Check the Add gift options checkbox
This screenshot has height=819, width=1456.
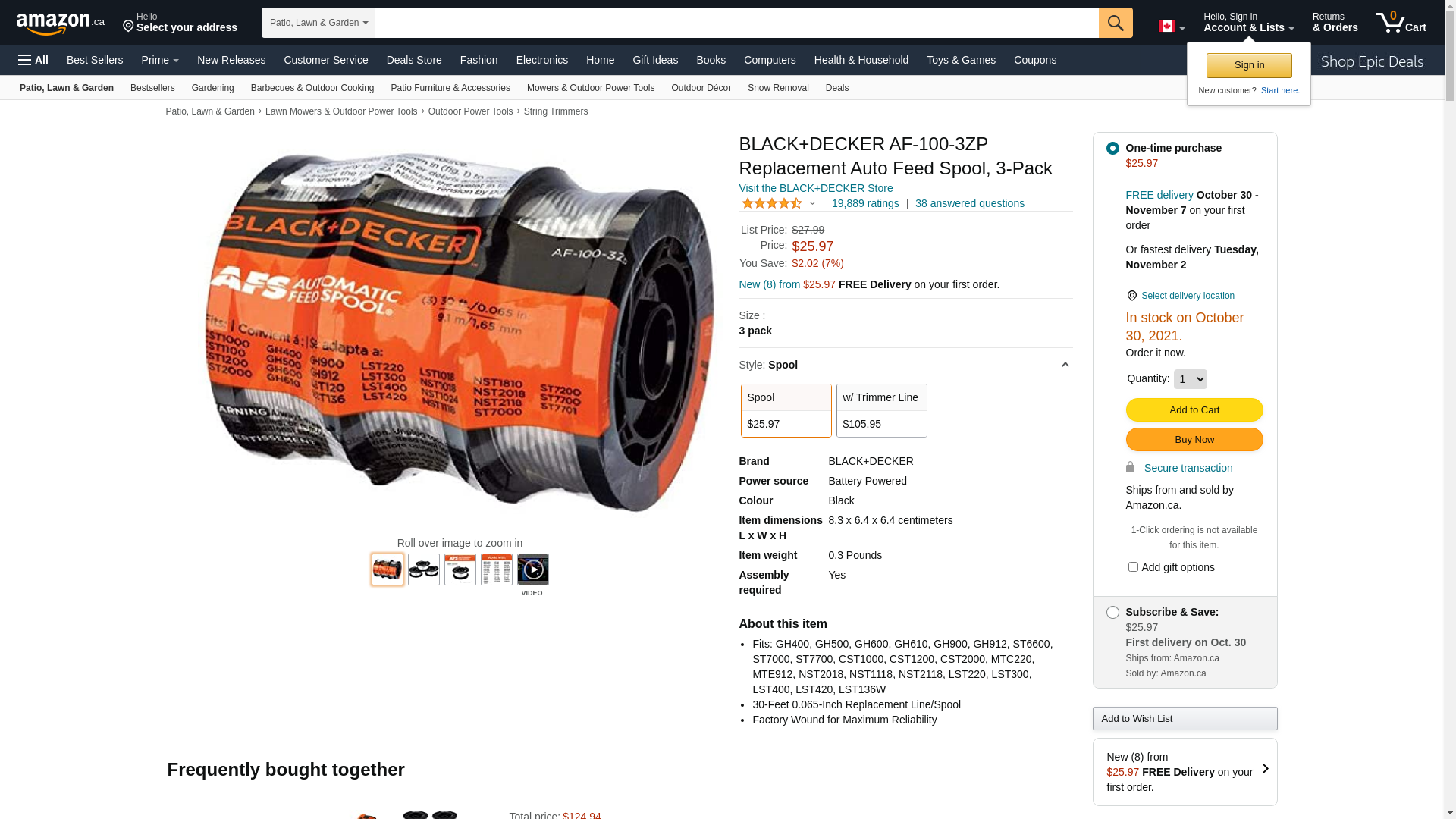(1133, 567)
